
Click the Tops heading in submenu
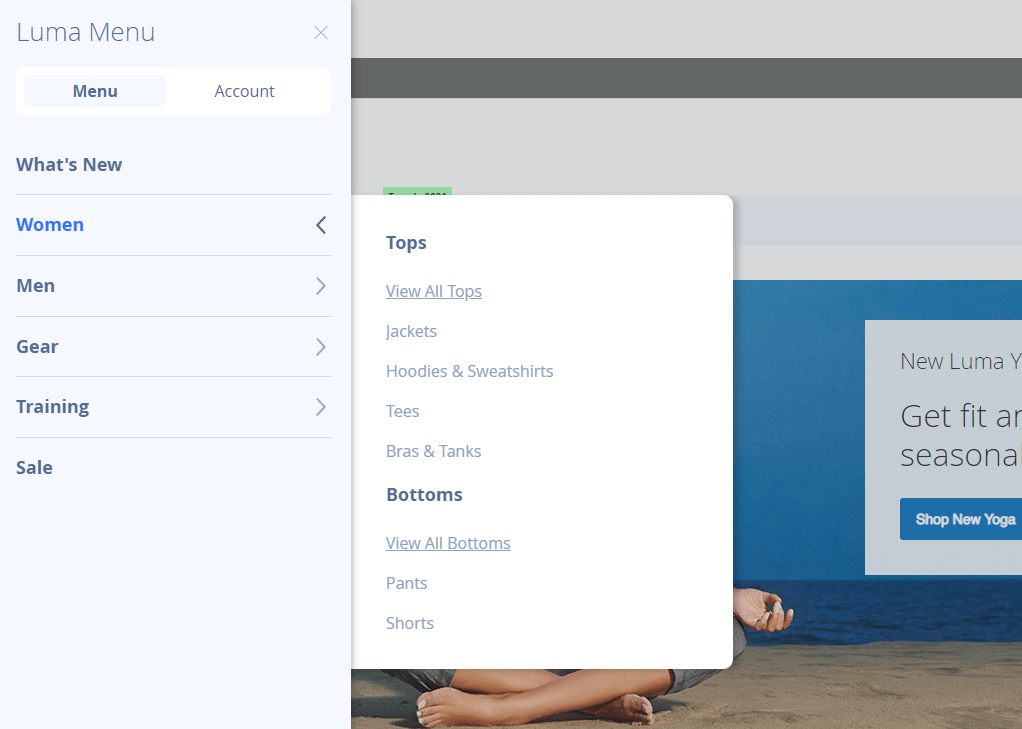click(406, 243)
